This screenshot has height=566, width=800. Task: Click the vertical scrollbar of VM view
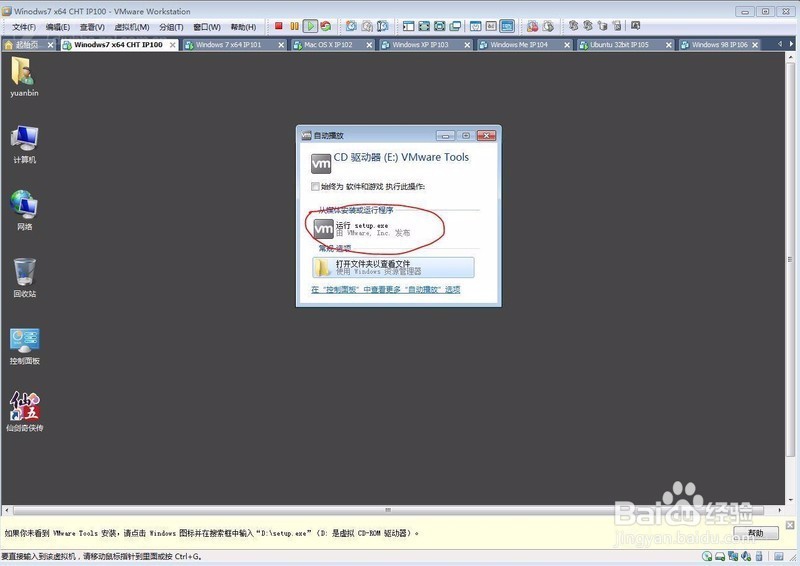point(790,260)
